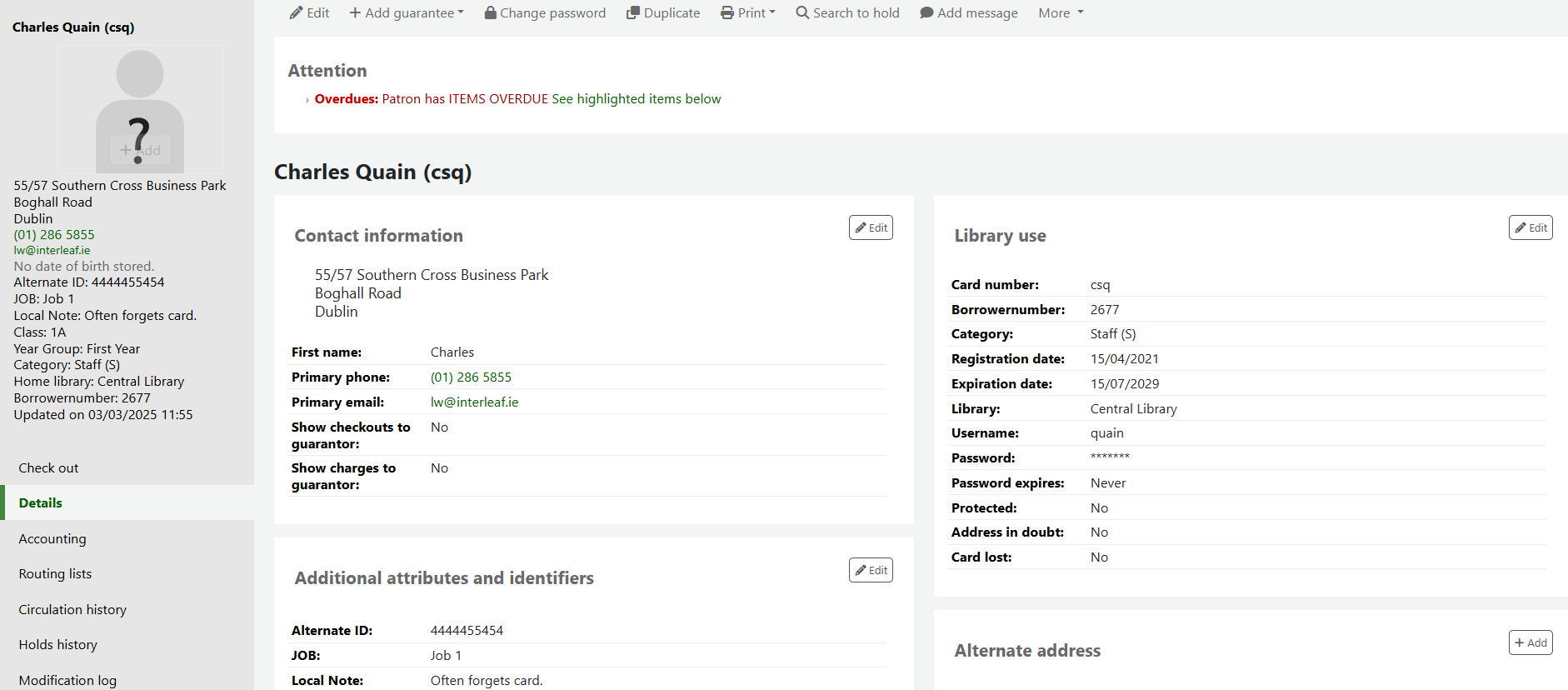
Task: Click the primary phone number link
Action: click(x=471, y=377)
